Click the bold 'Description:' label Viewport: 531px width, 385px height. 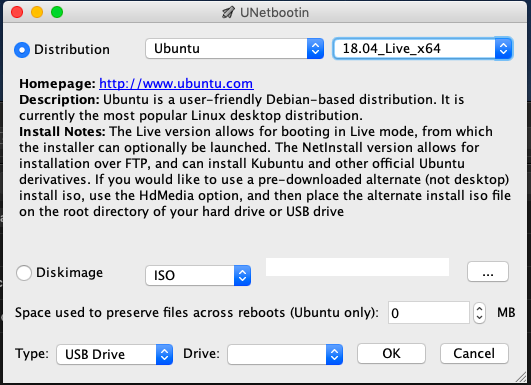[59, 100]
